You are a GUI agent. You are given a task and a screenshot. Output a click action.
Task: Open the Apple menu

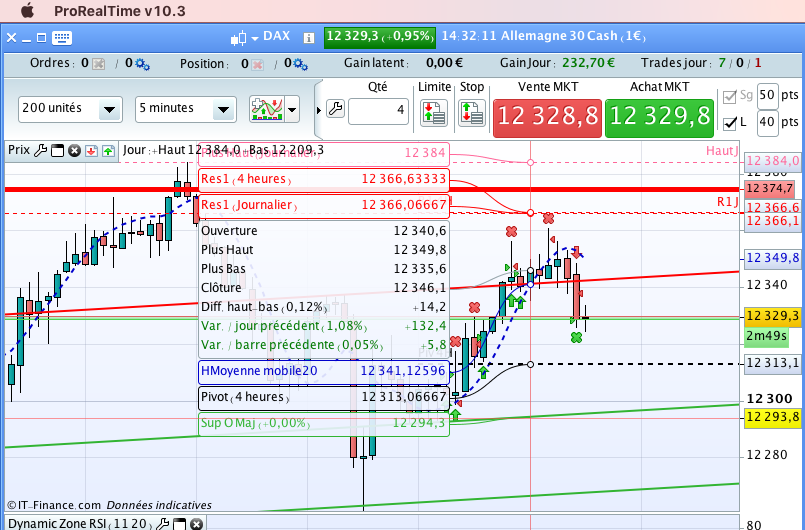point(27,10)
